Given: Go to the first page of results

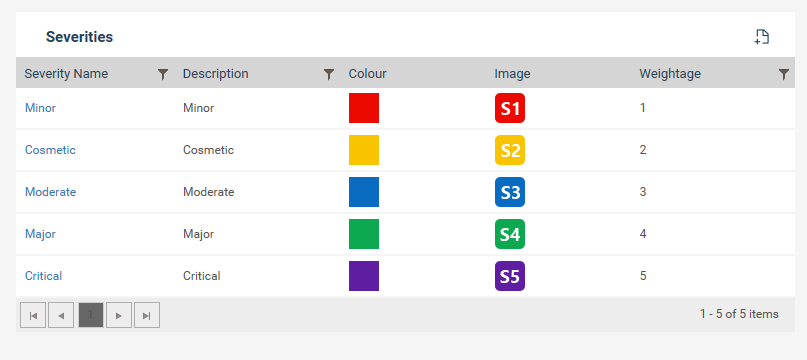Looking at the screenshot, I should pos(33,315).
